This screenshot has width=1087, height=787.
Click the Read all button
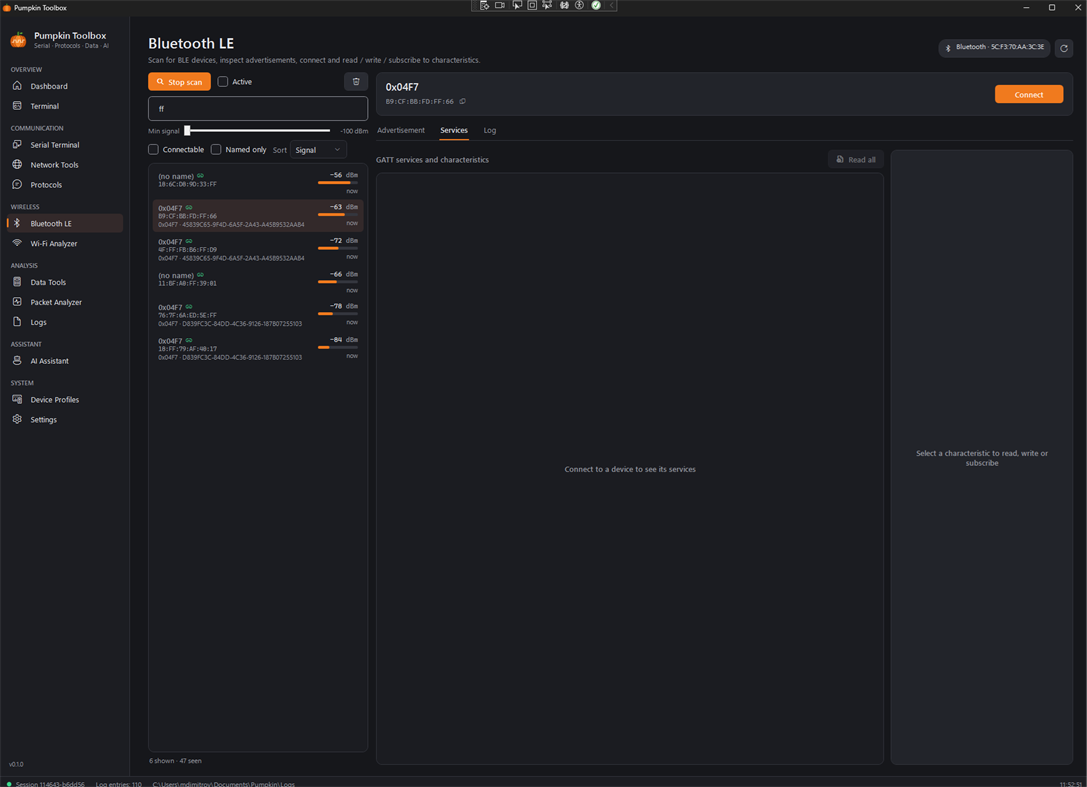(x=855, y=159)
